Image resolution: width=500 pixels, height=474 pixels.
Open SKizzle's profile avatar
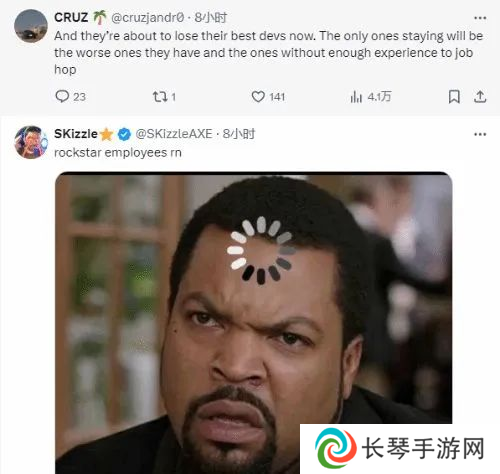coord(31,142)
